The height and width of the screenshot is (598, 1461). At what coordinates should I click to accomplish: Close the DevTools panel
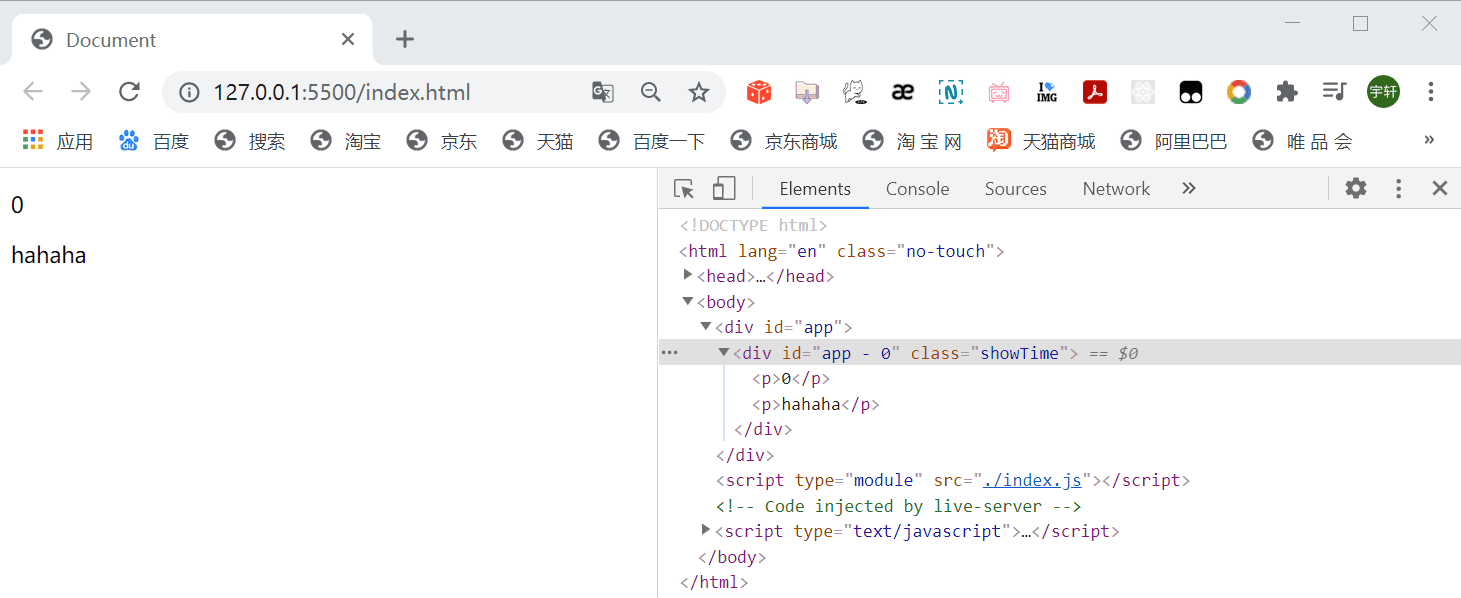(1440, 188)
